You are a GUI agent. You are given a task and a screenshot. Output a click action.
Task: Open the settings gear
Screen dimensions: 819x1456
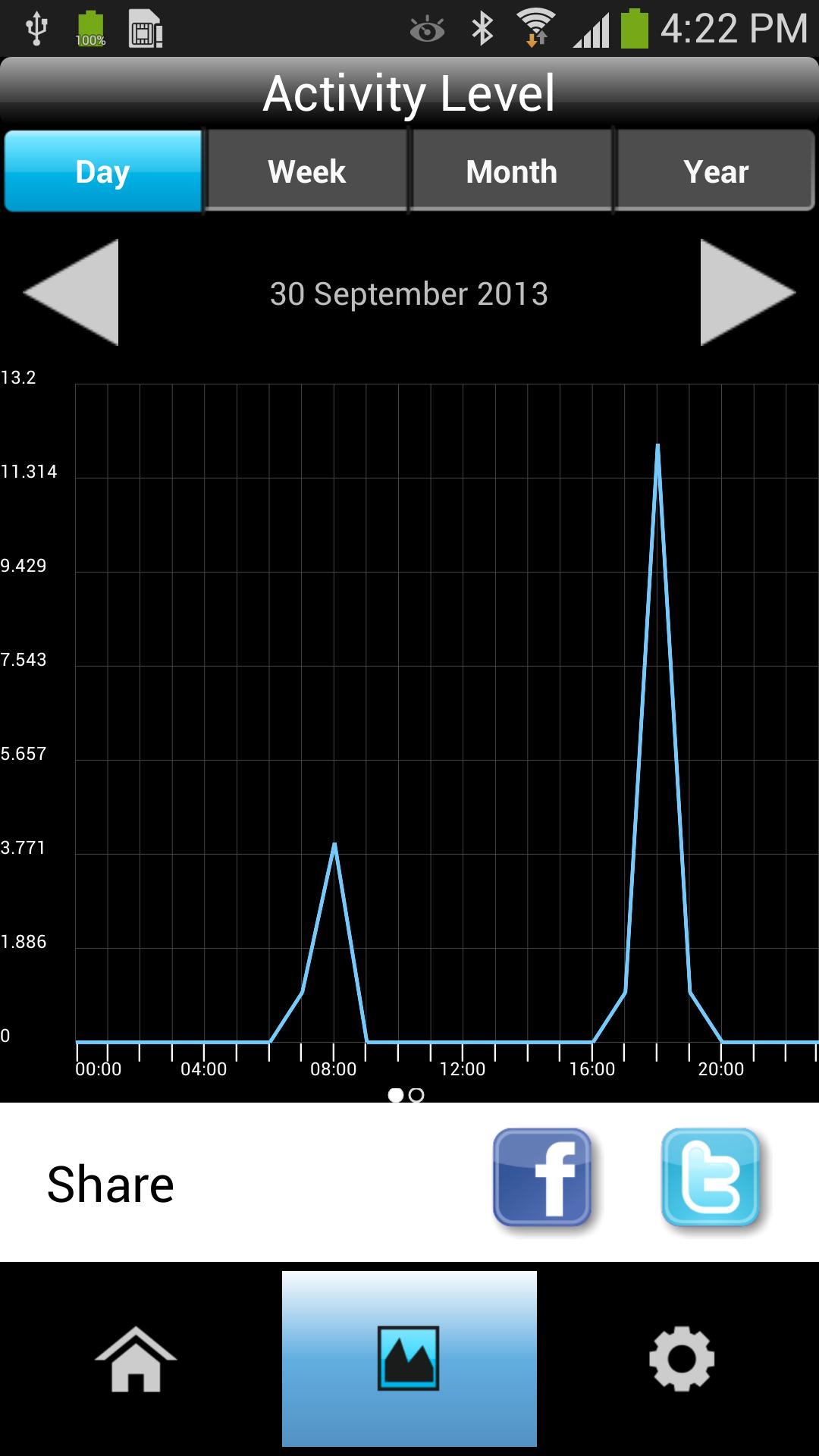click(x=682, y=1359)
